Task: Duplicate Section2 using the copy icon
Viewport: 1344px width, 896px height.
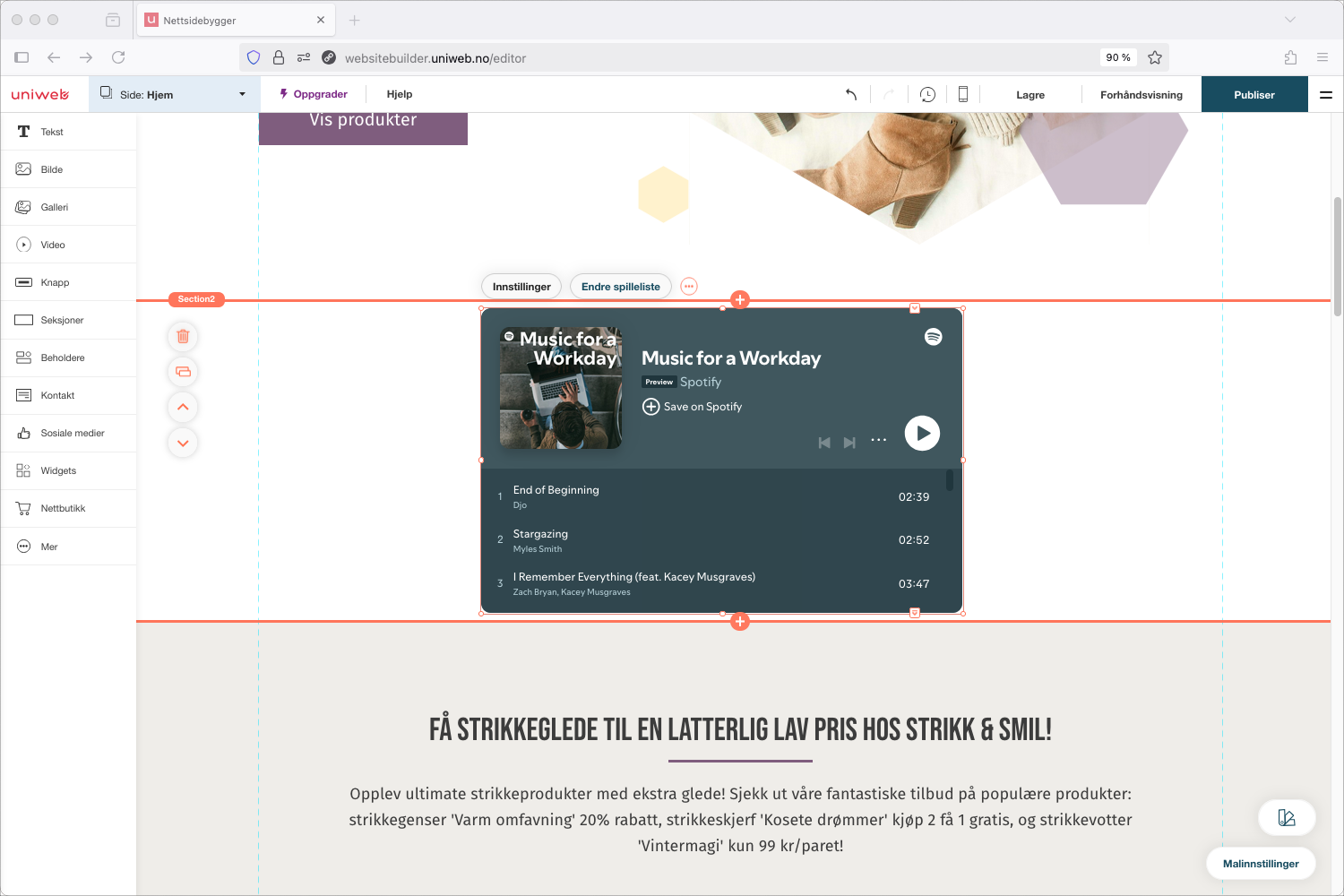Action: coord(183,372)
